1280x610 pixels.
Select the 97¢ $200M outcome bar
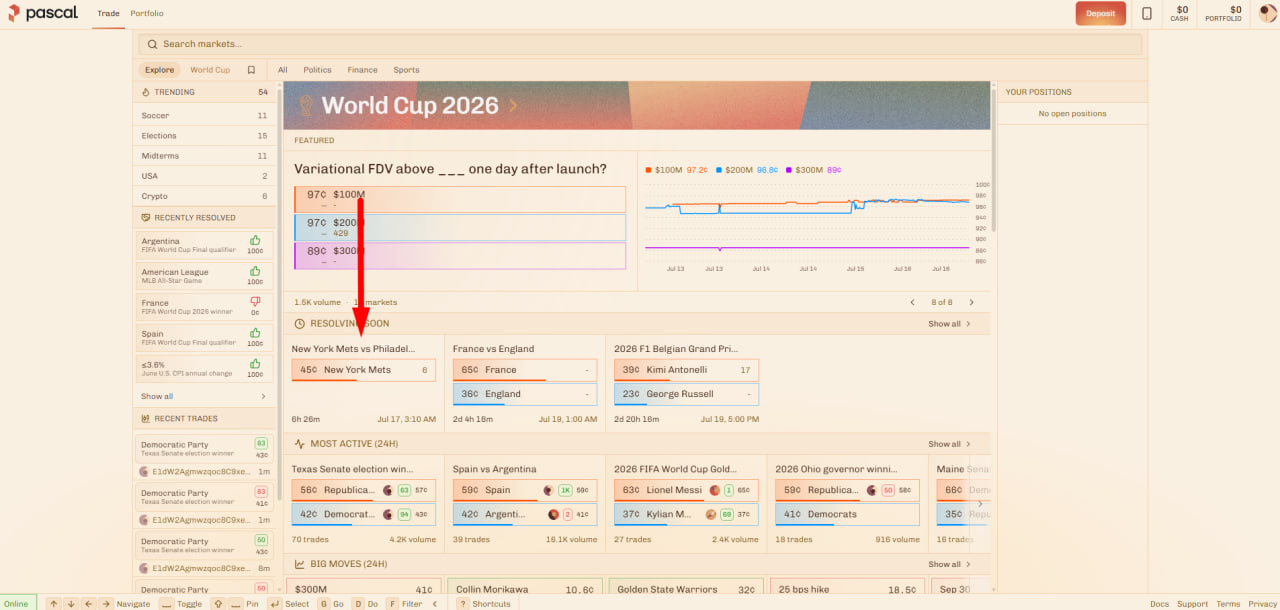(460, 227)
